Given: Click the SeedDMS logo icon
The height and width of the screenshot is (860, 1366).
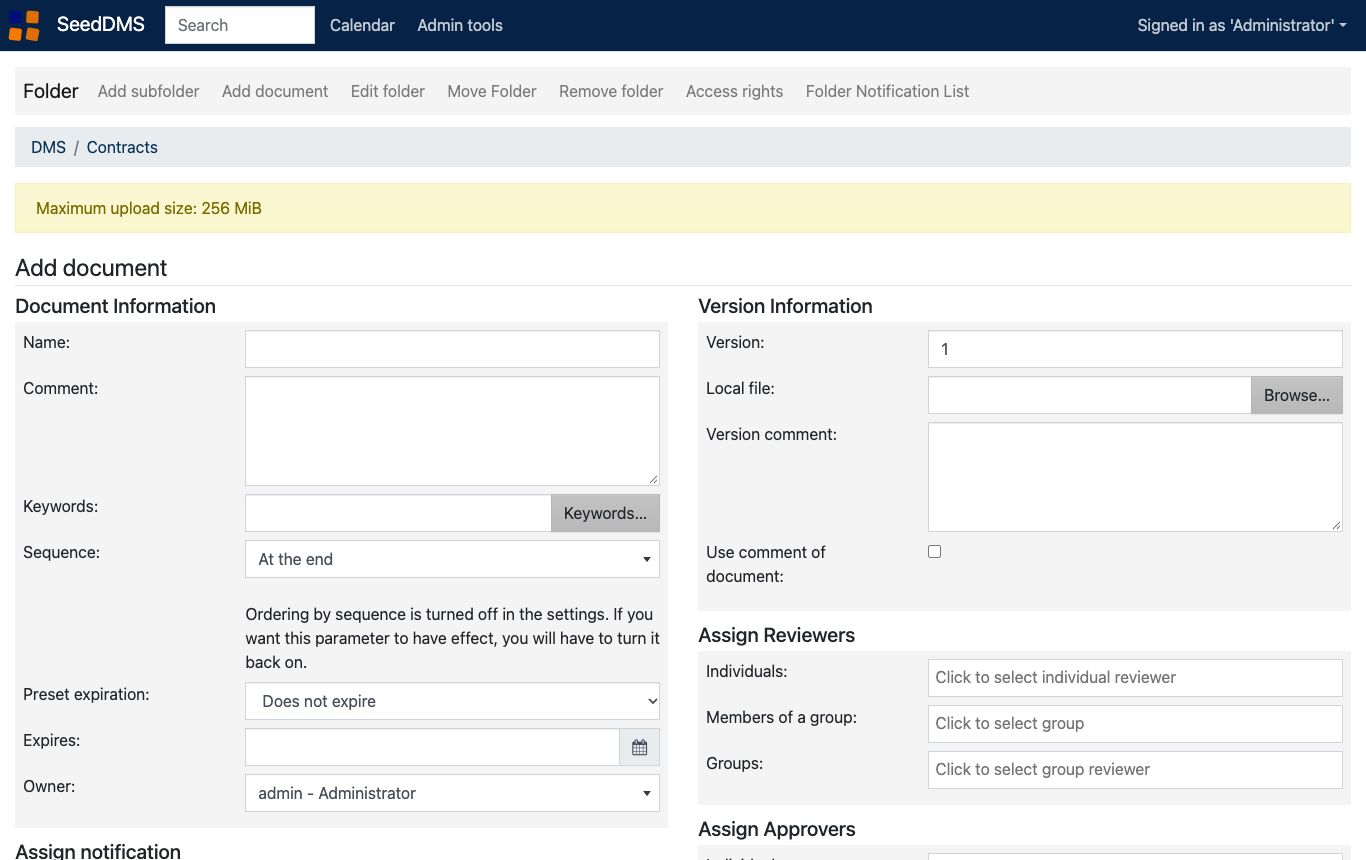Looking at the screenshot, I should click(x=24, y=25).
